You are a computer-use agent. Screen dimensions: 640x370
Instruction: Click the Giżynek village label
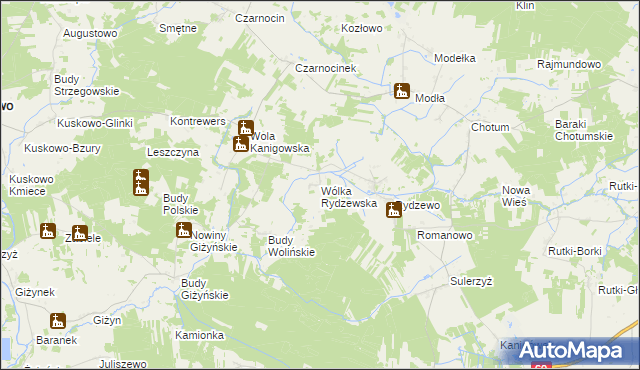(35, 292)
